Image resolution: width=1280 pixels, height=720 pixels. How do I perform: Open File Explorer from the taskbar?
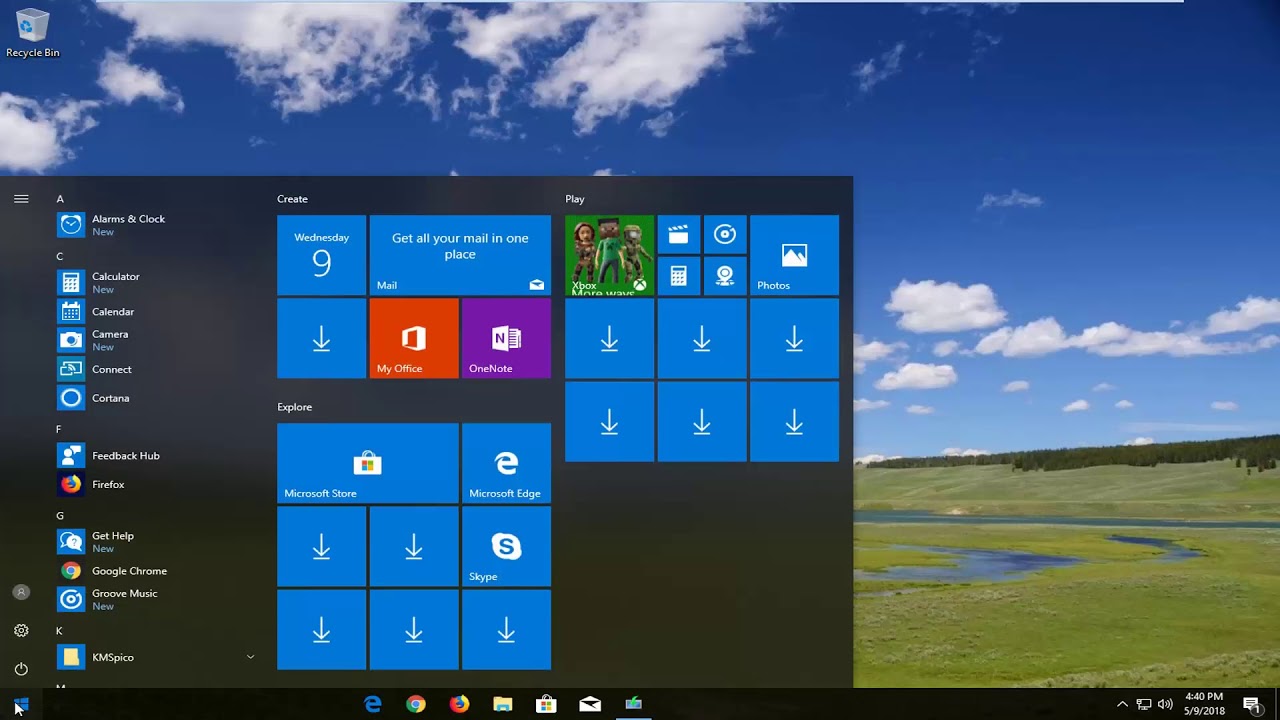(x=503, y=704)
